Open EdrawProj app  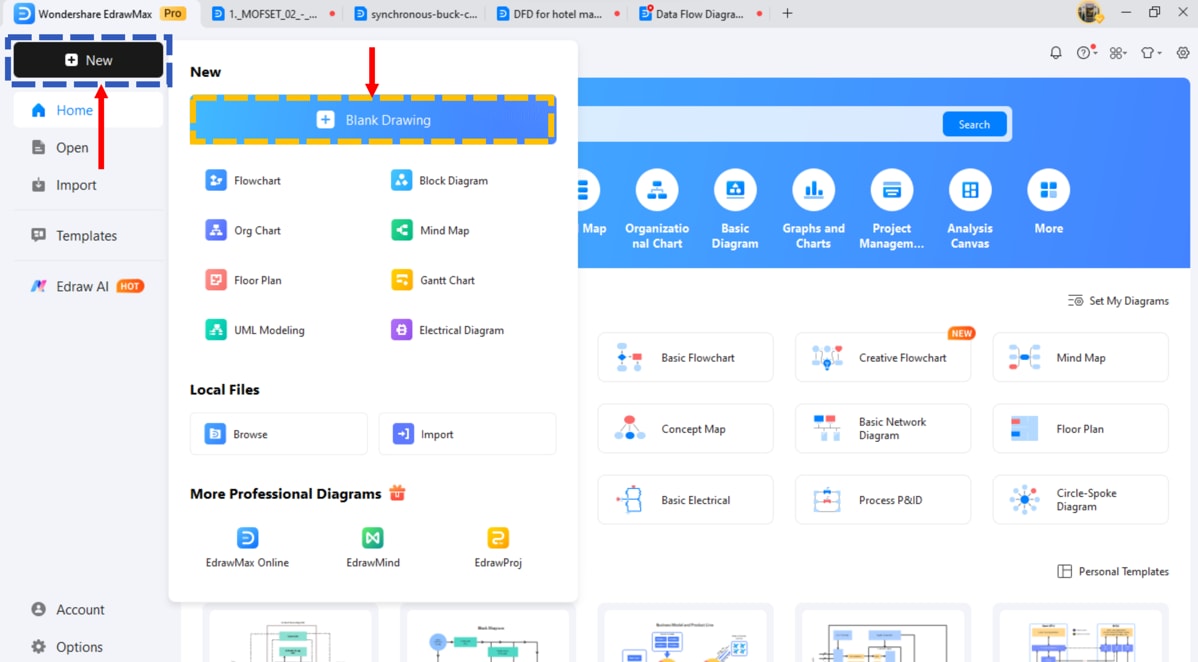tap(498, 547)
